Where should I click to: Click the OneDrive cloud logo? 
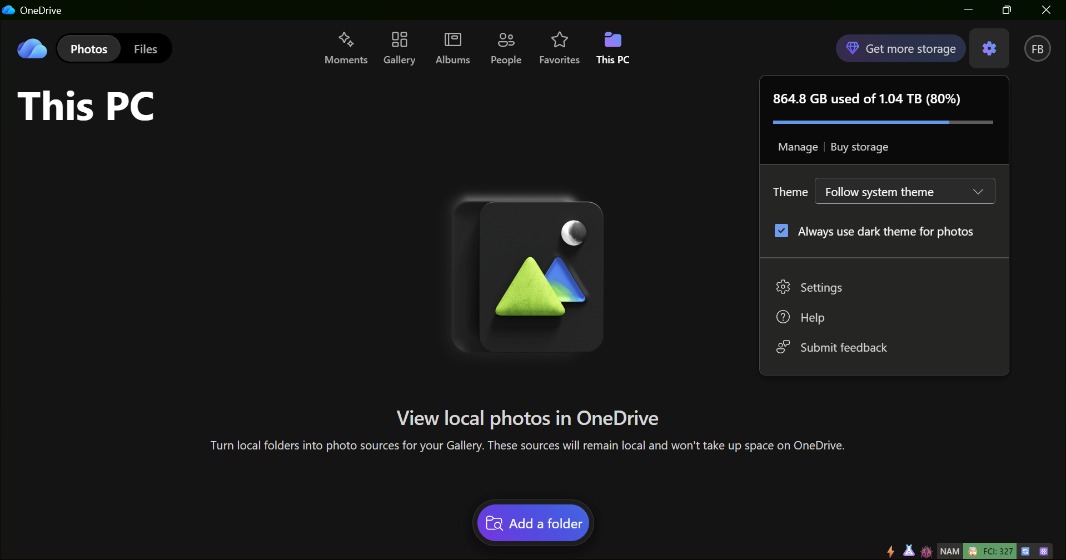[32, 49]
